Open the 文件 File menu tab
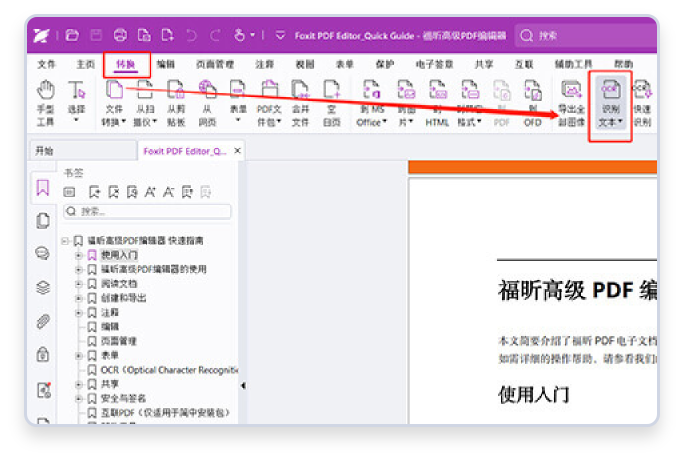684x461 pixels. 46,65
